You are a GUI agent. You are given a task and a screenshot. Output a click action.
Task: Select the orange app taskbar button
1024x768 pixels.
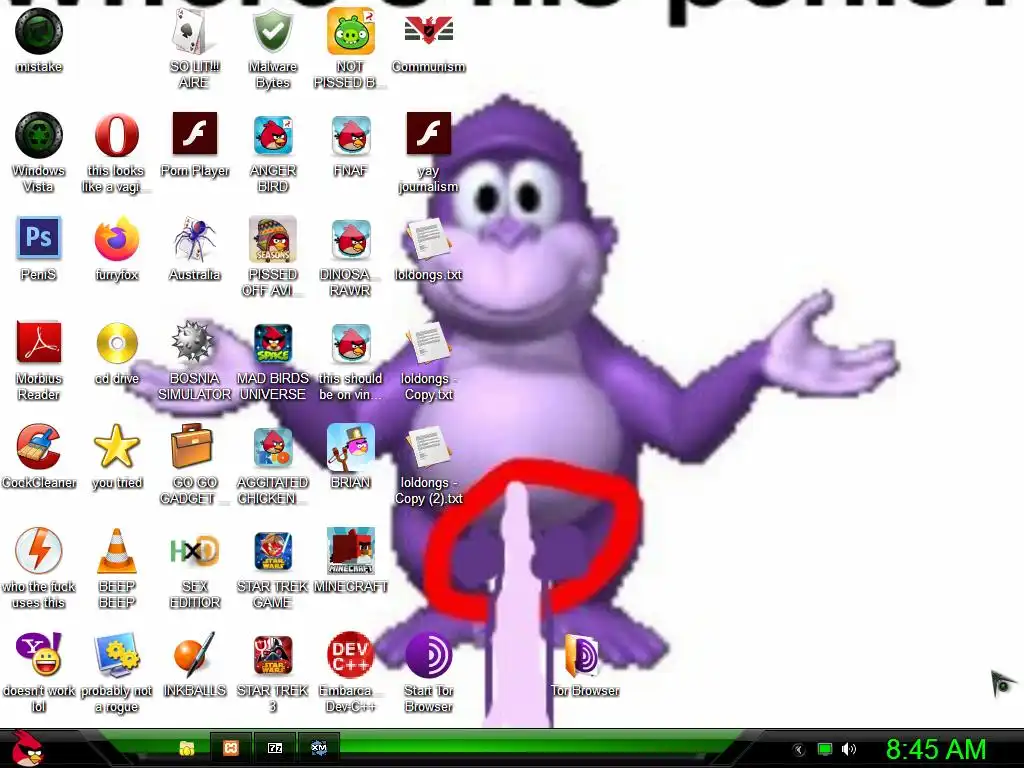pos(231,748)
